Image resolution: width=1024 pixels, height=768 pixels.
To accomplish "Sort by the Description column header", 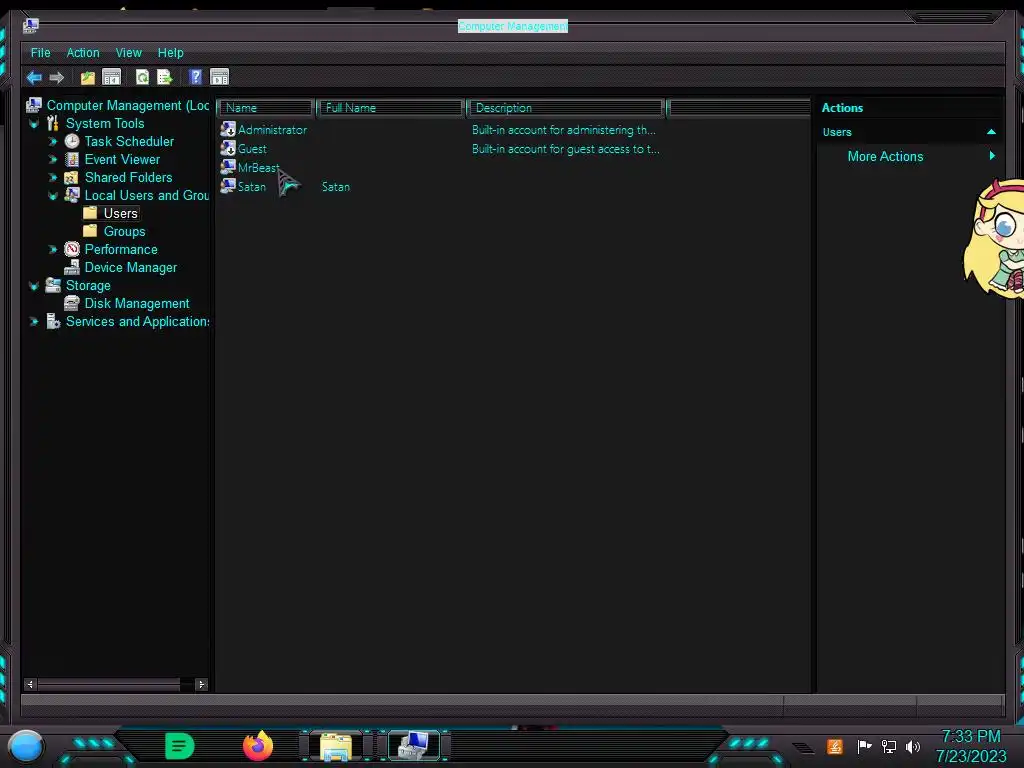I will (566, 108).
